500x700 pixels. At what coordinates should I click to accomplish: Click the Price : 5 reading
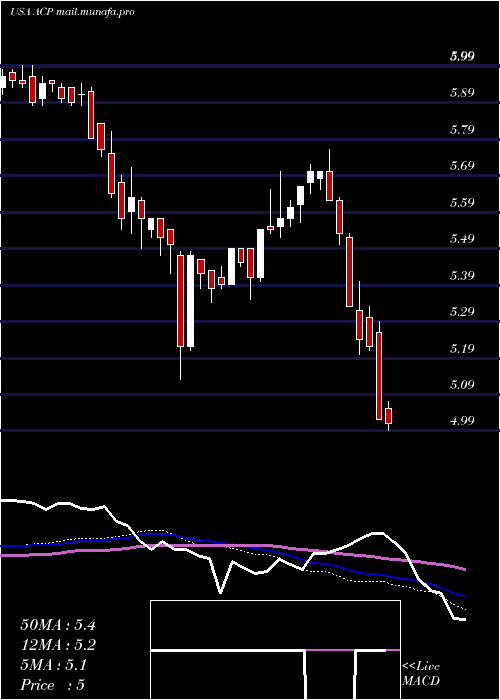pos(52,685)
